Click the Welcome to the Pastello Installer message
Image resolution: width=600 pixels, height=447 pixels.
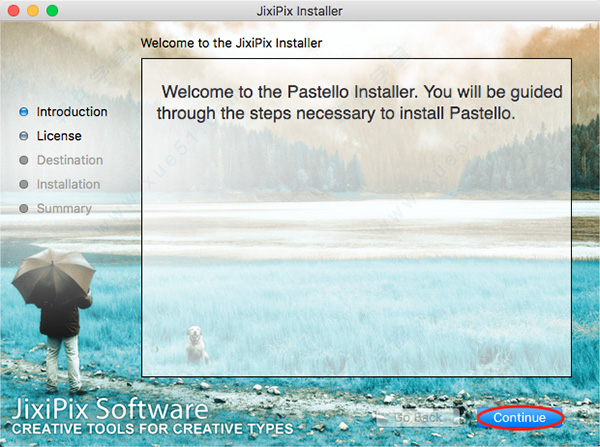pos(359,103)
